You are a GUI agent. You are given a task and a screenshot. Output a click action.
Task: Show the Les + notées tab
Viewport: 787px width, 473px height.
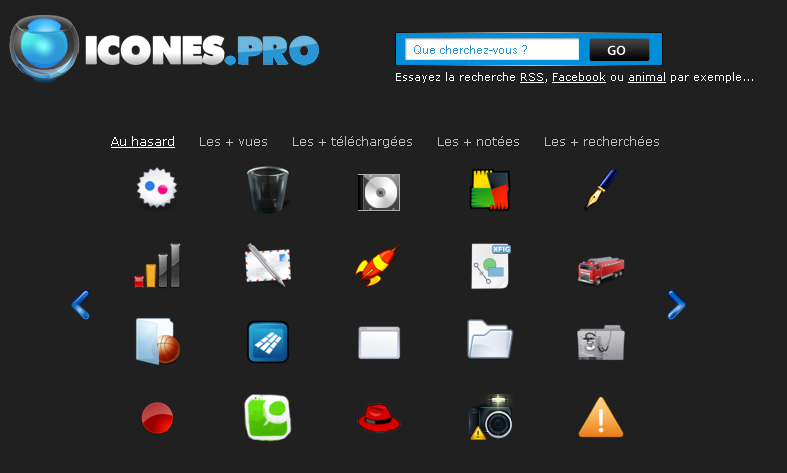(x=478, y=142)
